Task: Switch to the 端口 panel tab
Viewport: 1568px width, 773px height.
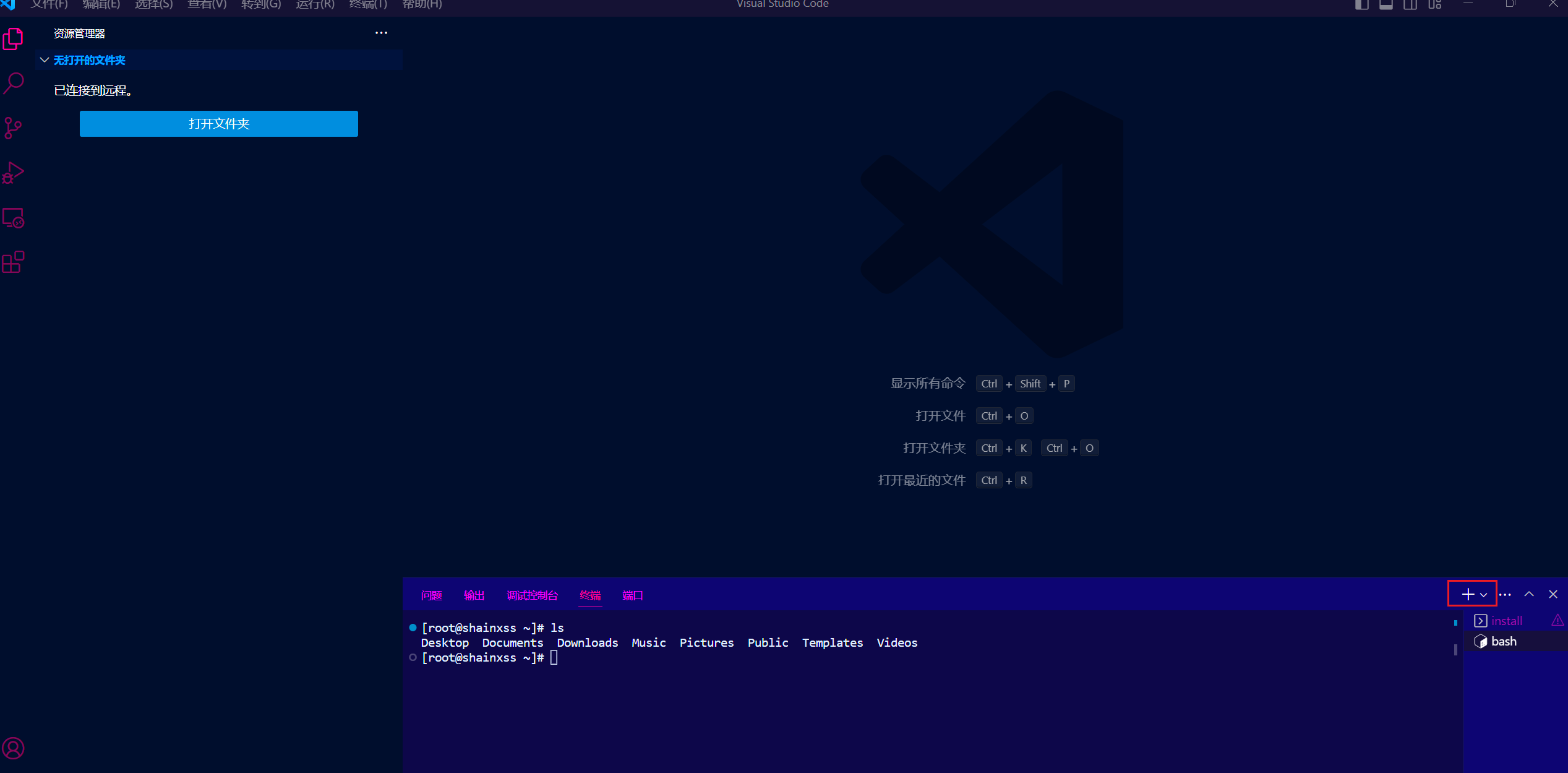Action: tap(632, 595)
